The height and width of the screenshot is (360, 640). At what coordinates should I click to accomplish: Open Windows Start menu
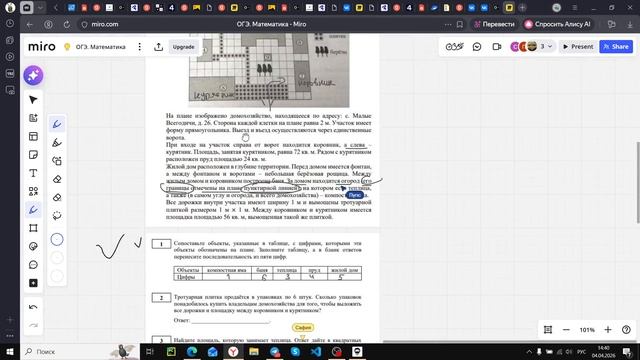tap(10, 351)
